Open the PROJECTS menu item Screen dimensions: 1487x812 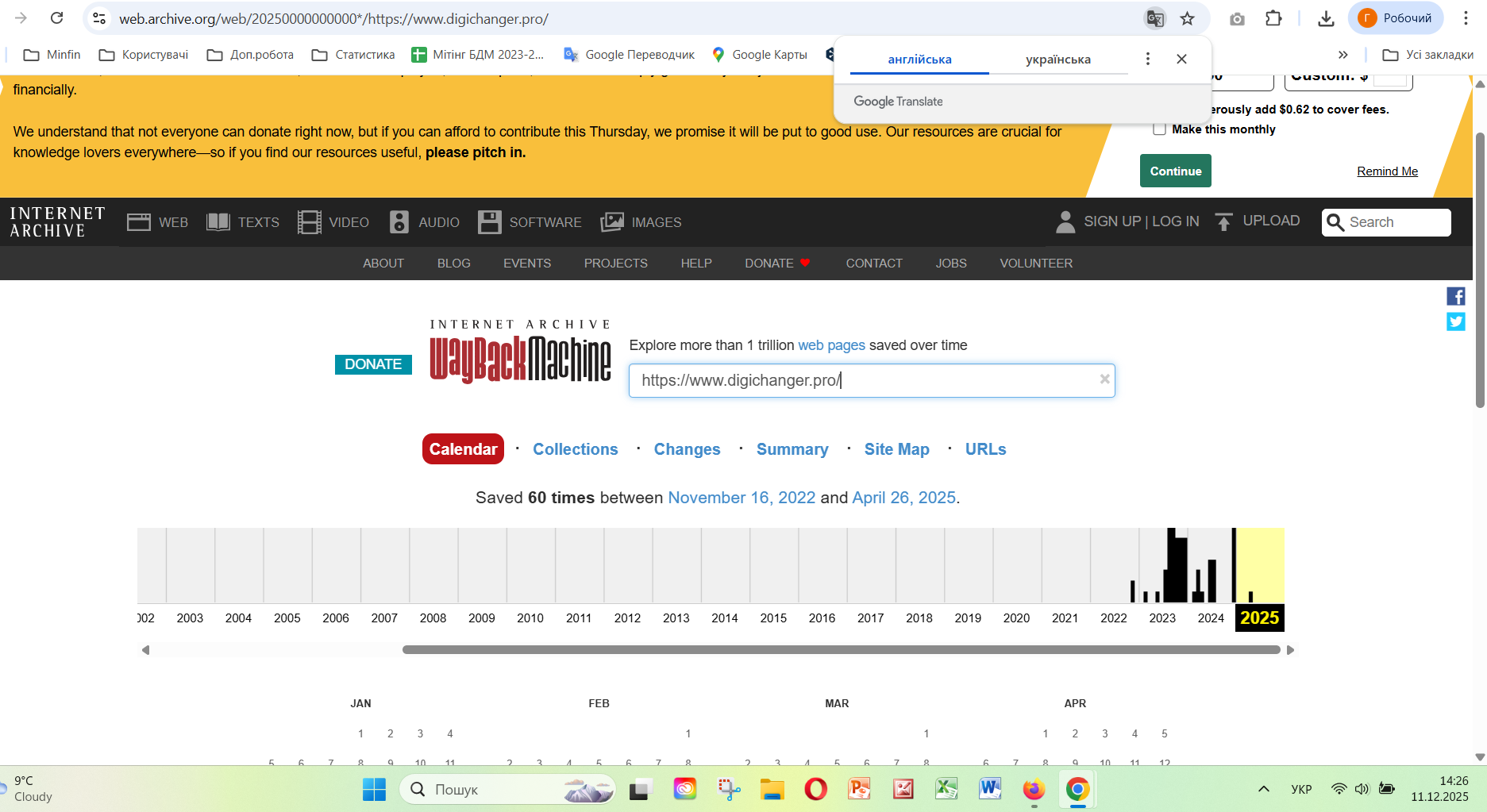(616, 264)
